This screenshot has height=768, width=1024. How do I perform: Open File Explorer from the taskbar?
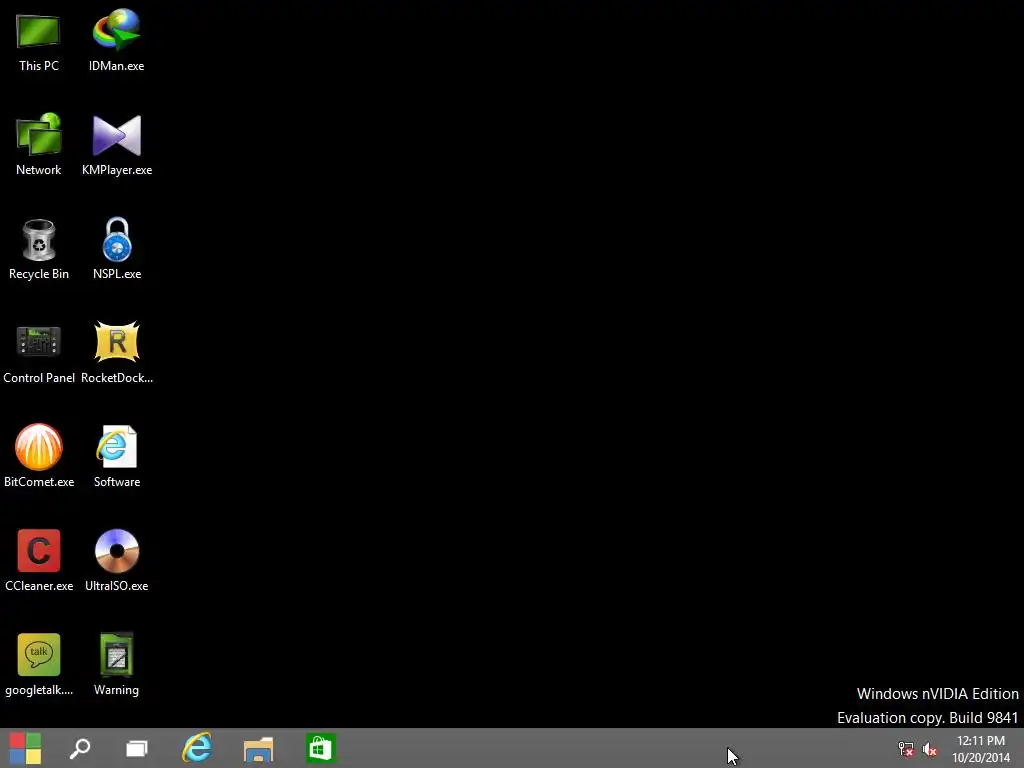pos(258,749)
